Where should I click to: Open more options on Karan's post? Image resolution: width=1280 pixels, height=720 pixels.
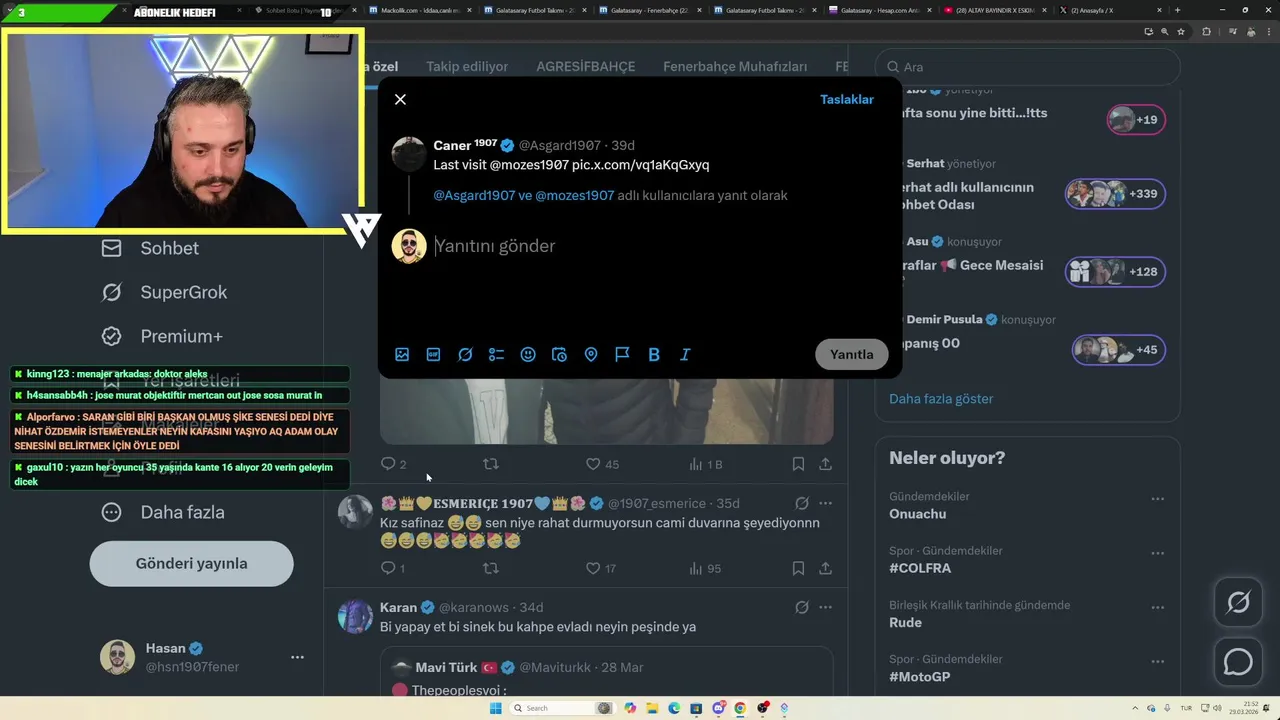(825, 607)
